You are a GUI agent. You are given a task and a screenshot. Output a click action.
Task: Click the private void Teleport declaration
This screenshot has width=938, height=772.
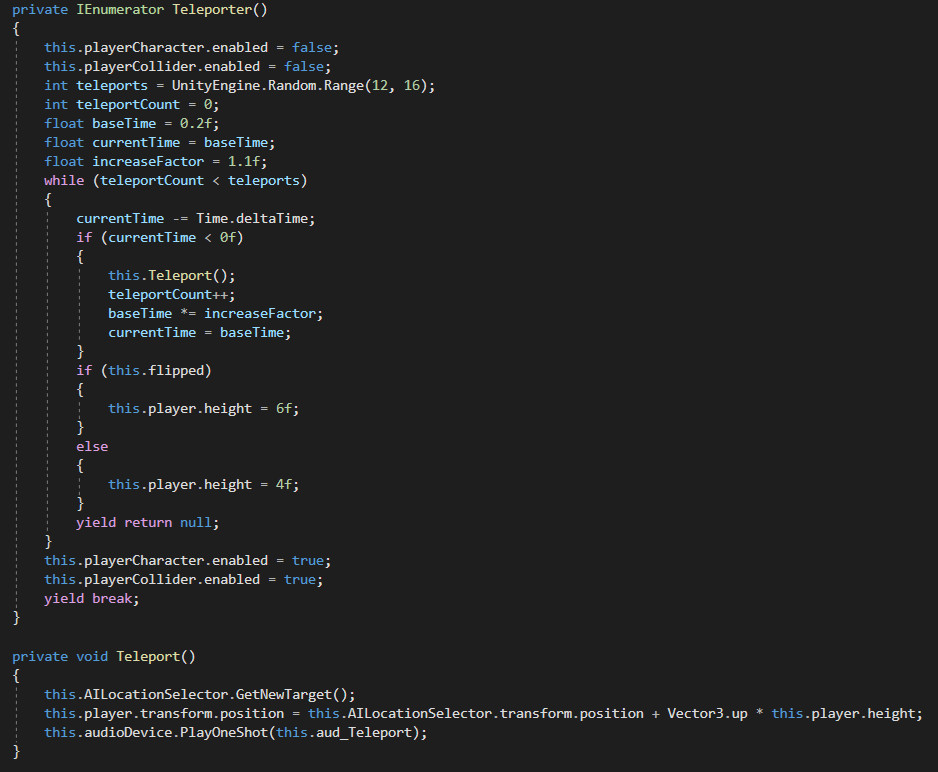click(x=104, y=656)
